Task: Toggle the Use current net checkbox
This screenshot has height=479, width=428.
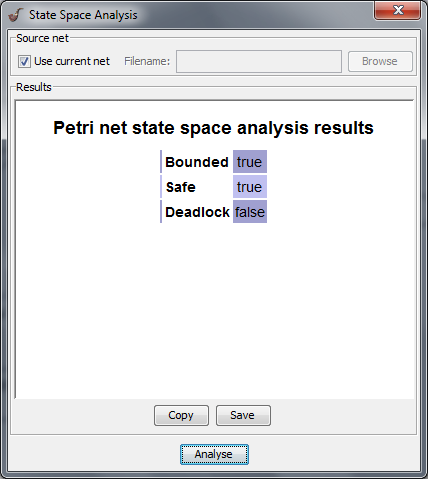Action: [24, 62]
